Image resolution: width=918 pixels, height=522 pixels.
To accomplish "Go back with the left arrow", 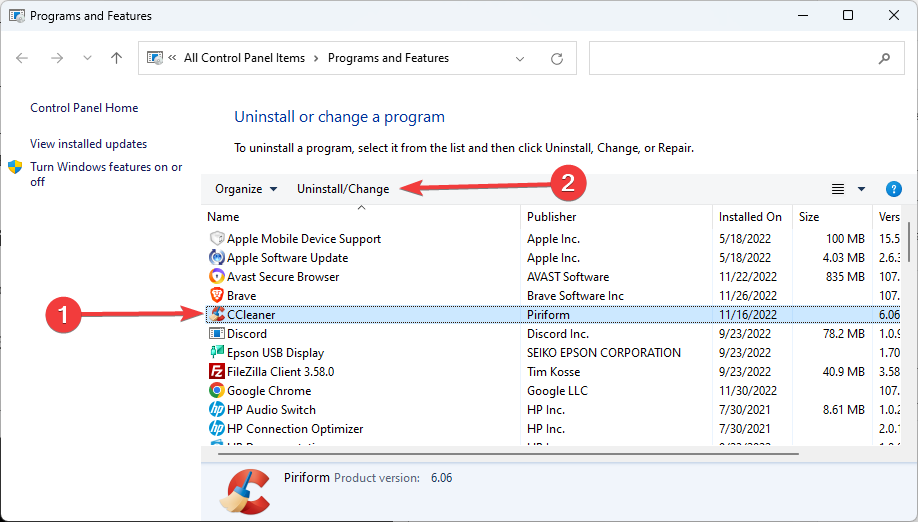I will pyautogui.click(x=22, y=58).
